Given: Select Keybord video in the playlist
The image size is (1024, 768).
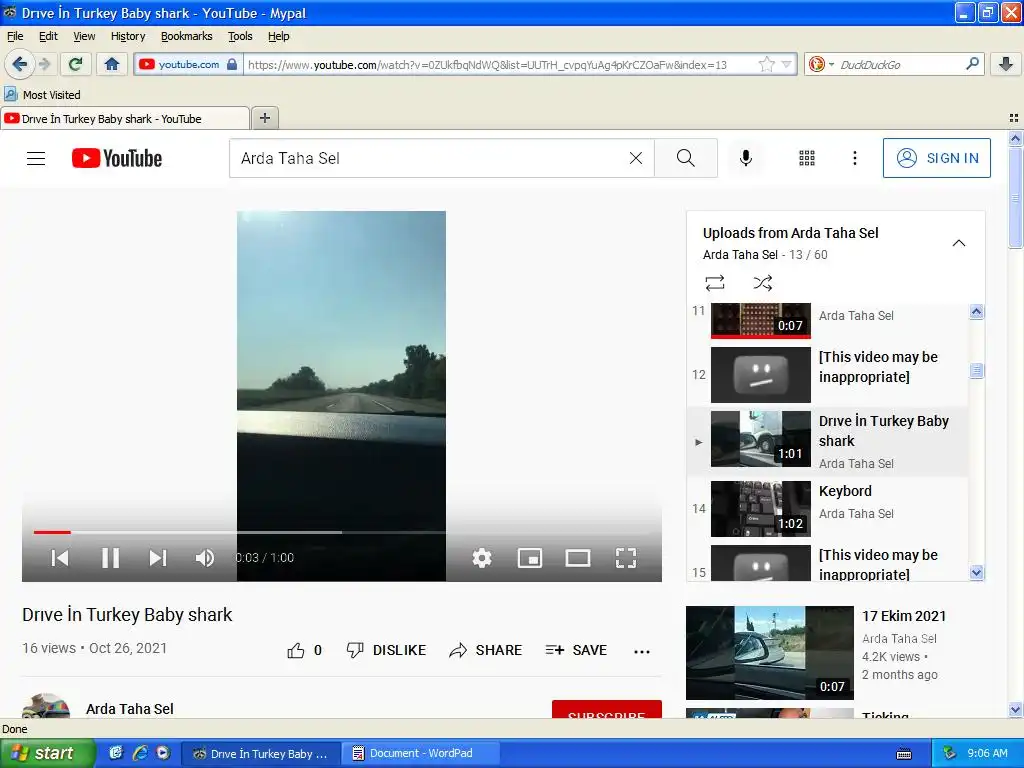Looking at the screenshot, I should 827,509.
